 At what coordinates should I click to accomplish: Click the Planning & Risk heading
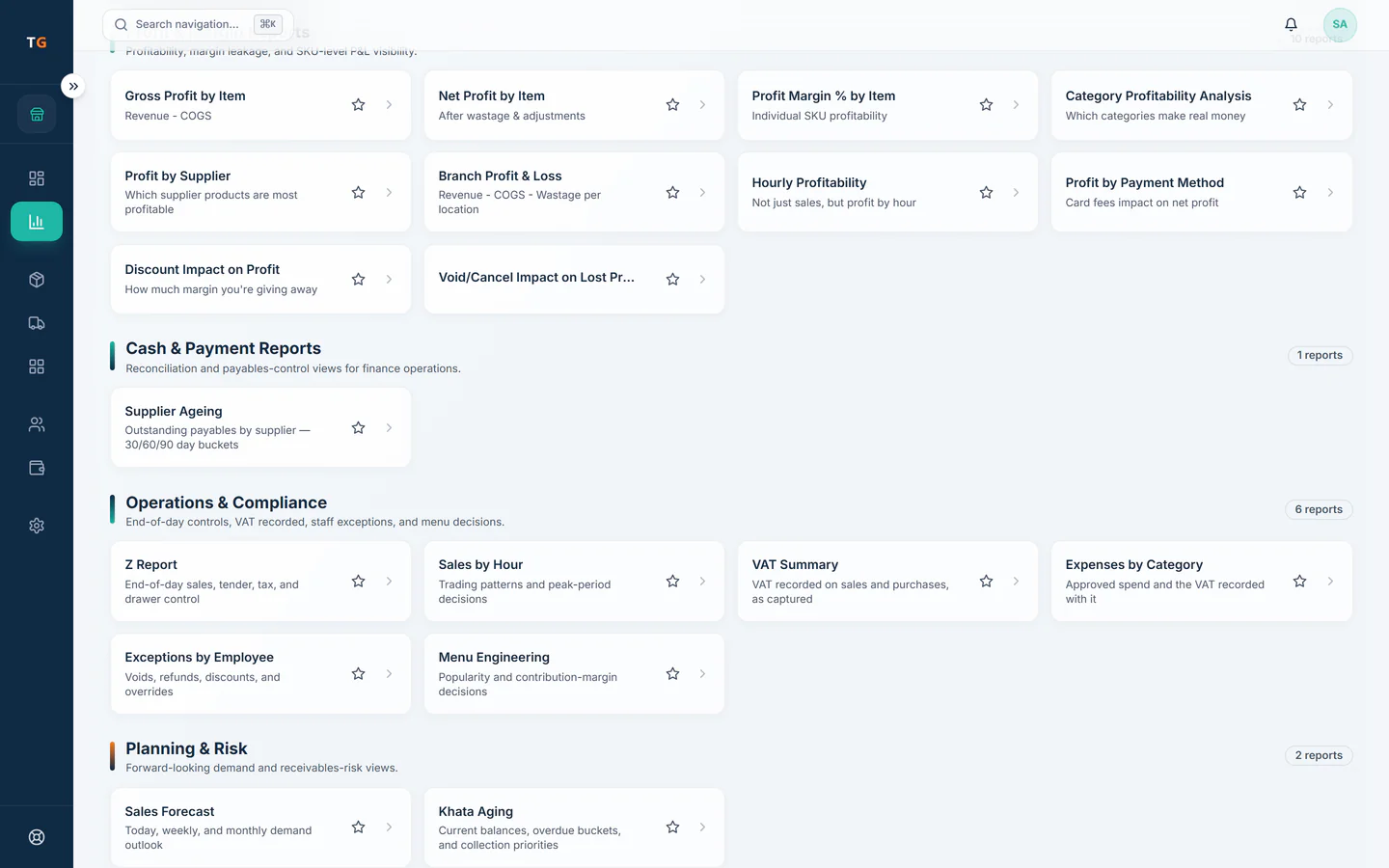(186, 748)
